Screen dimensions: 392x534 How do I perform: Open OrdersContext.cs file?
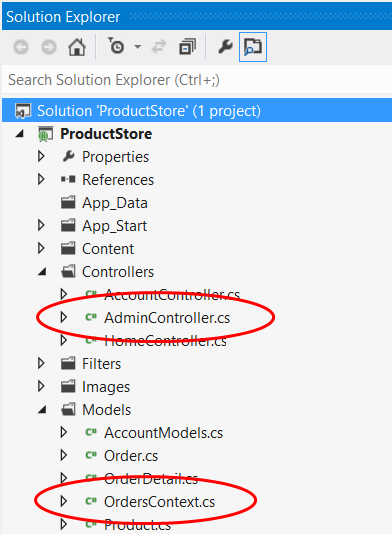pos(159,502)
